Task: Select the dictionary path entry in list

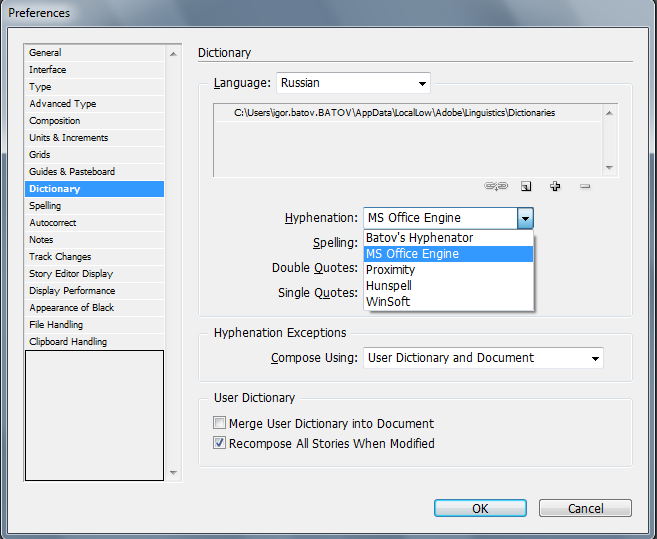Action: (408, 113)
